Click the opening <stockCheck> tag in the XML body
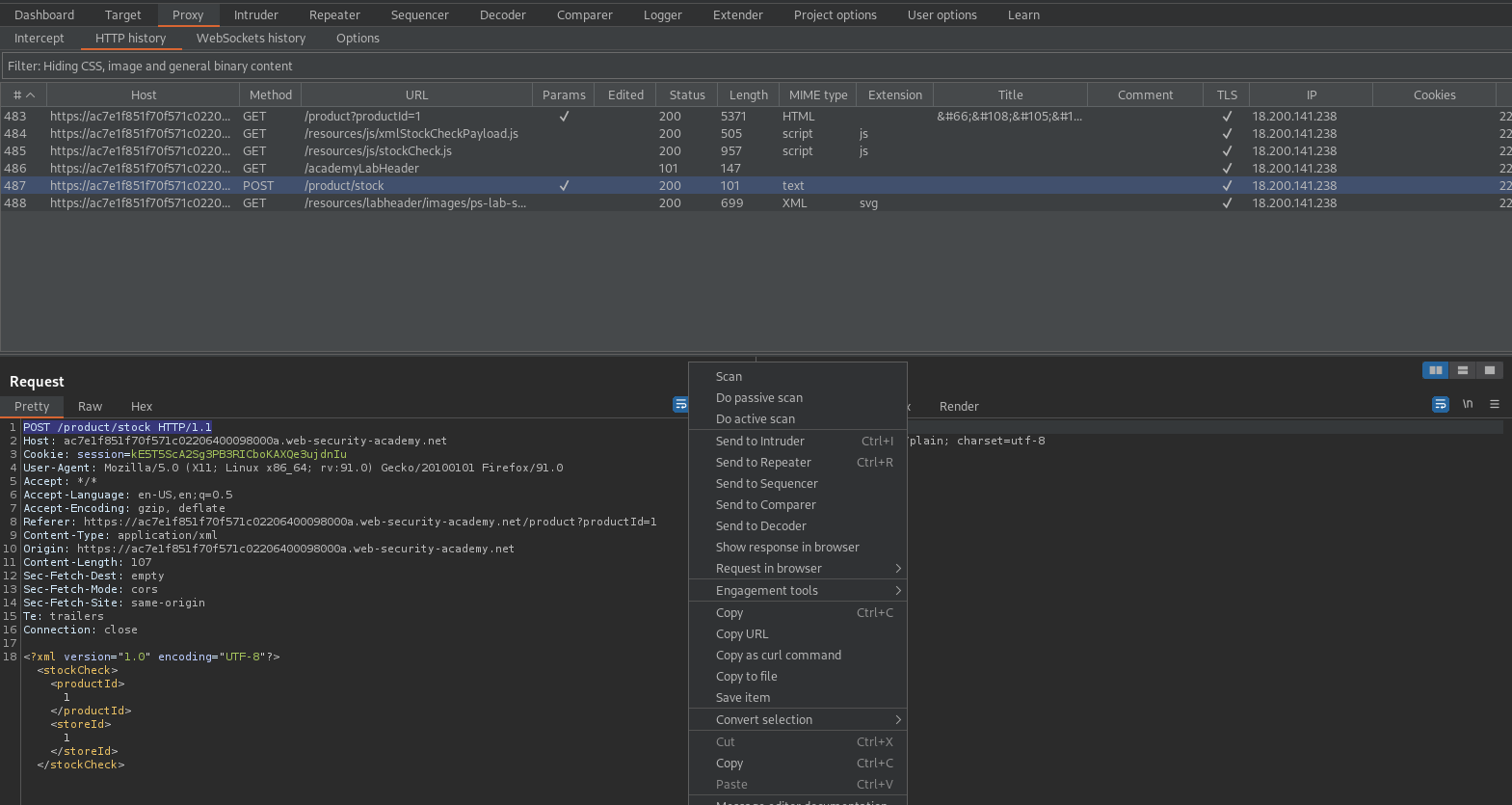Viewport: 1512px width, 805px height. click(x=77, y=670)
